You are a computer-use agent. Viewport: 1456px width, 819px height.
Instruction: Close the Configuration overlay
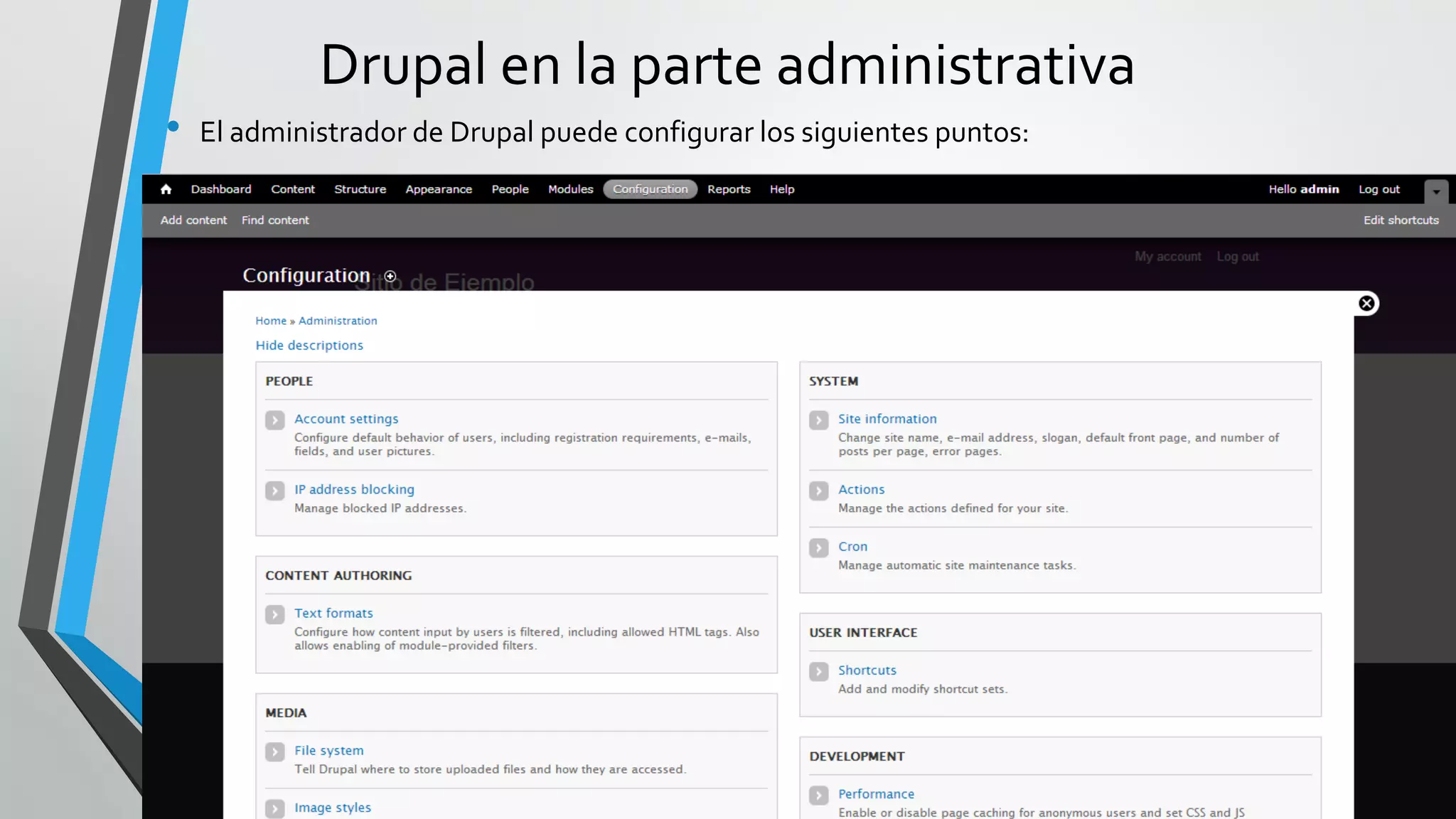(x=1366, y=304)
